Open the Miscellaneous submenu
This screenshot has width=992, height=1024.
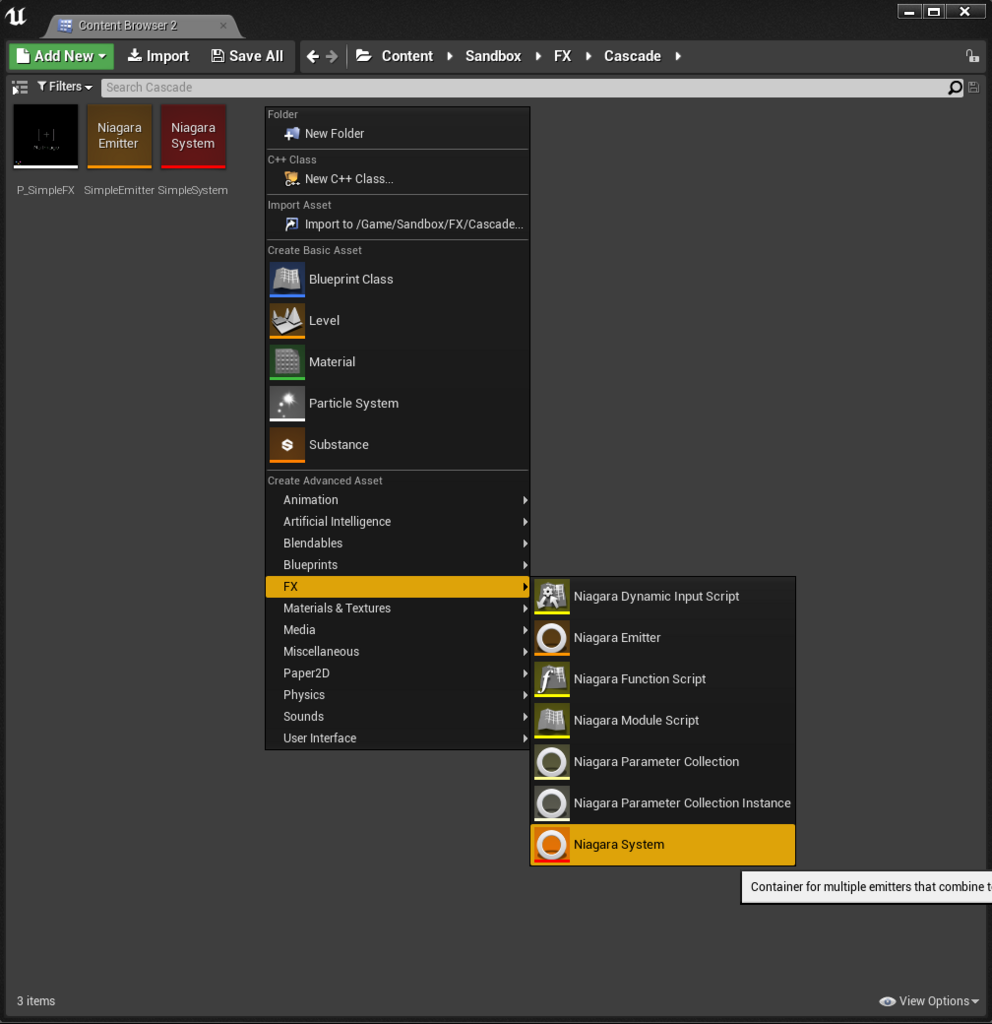click(397, 651)
